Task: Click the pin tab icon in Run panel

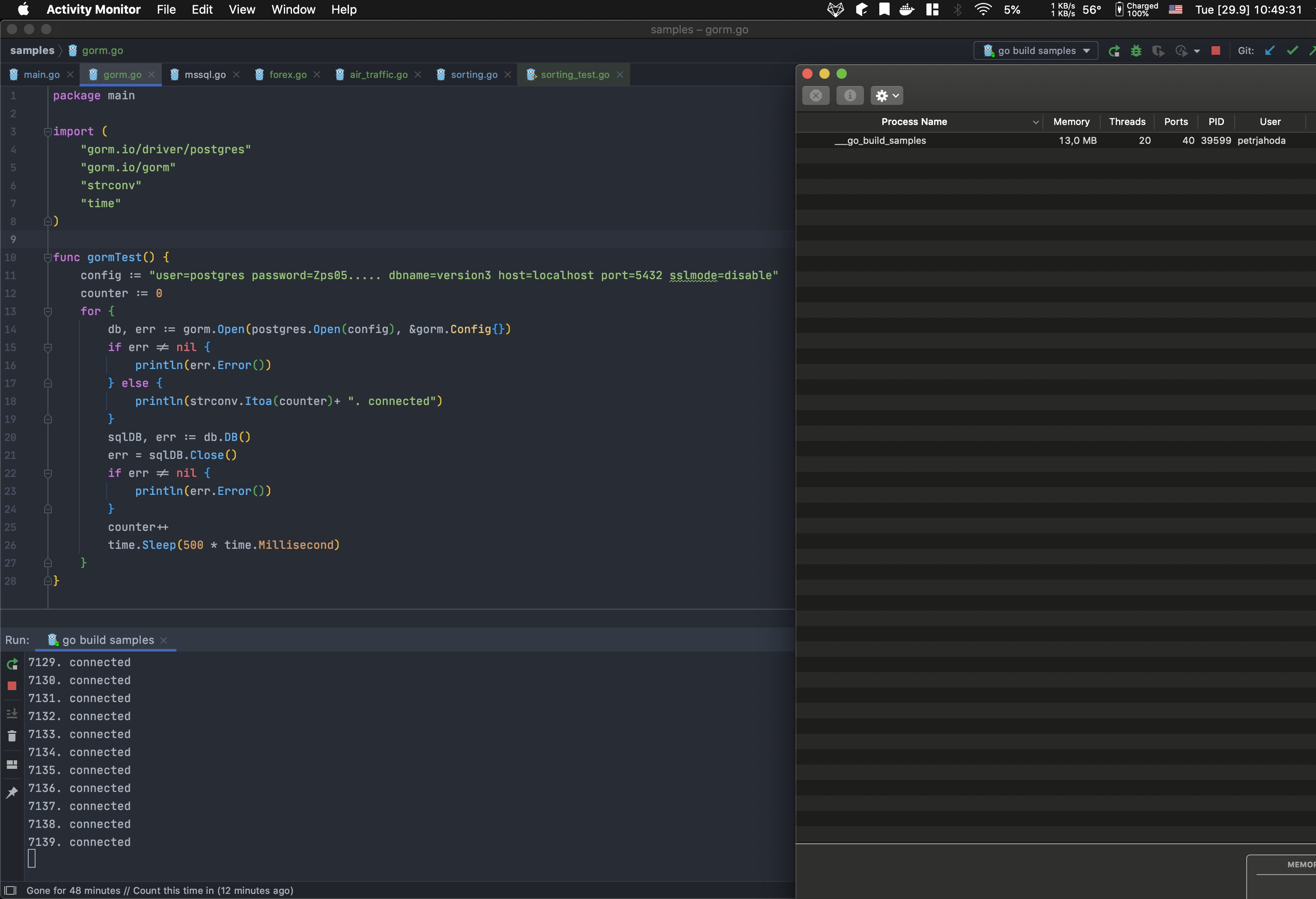Action: click(x=12, y=792)
